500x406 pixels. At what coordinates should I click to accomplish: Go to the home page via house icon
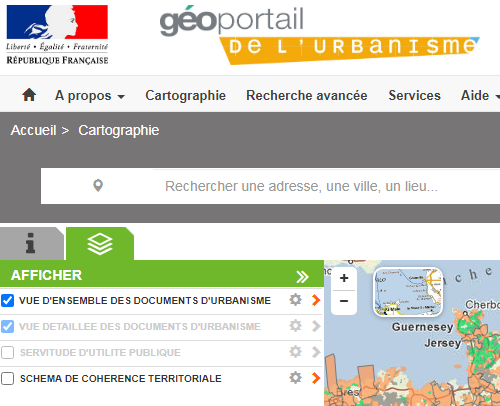[x=29, y=95]
